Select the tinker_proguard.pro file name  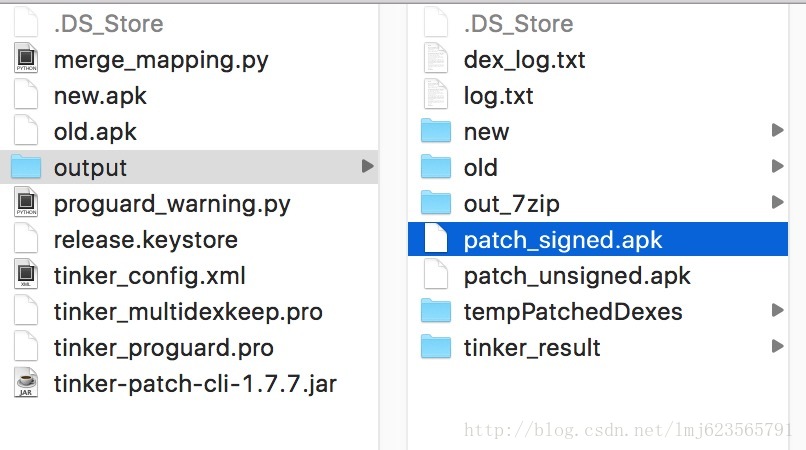pos(164,348)
